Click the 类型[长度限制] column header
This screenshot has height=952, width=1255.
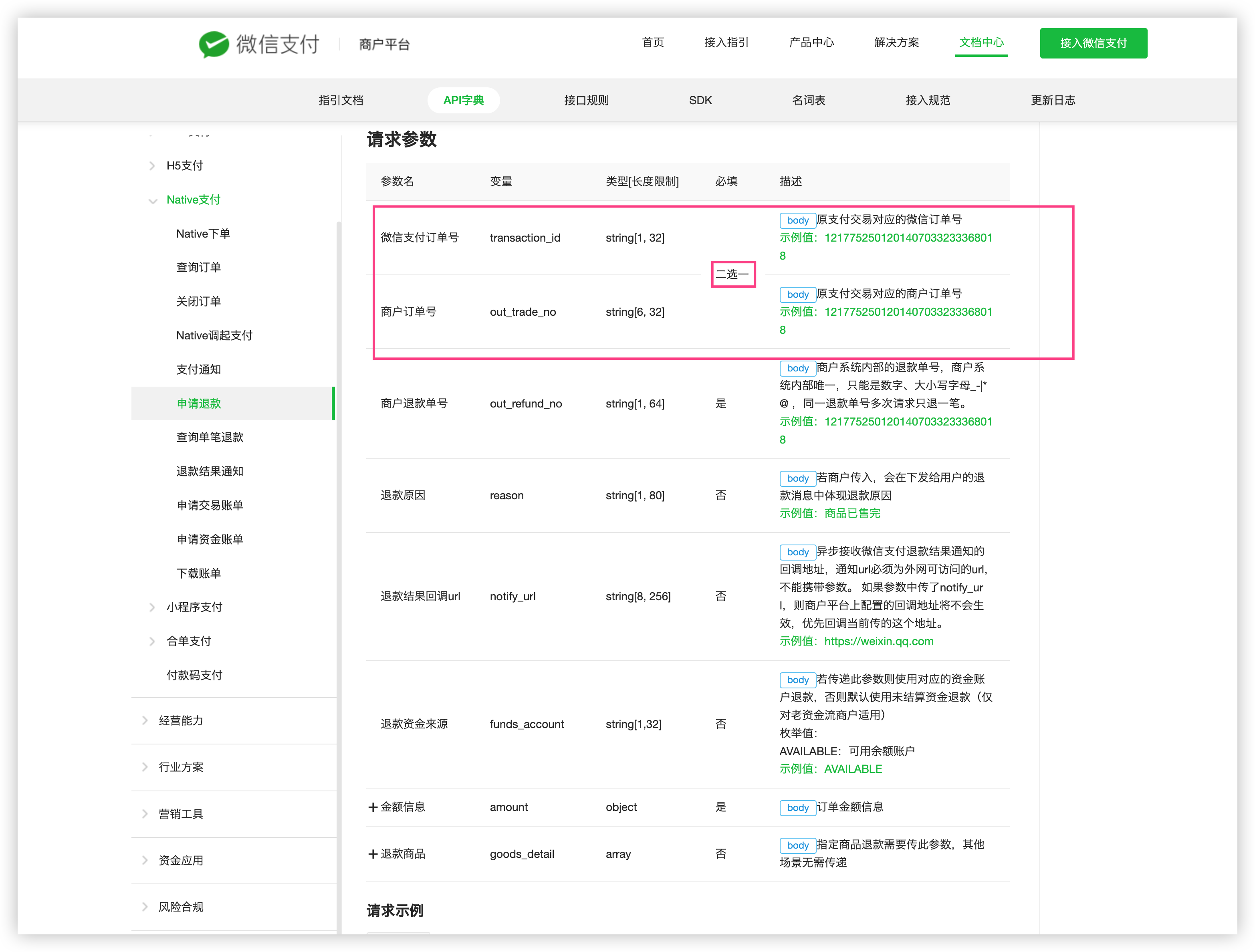click(642, 182)
